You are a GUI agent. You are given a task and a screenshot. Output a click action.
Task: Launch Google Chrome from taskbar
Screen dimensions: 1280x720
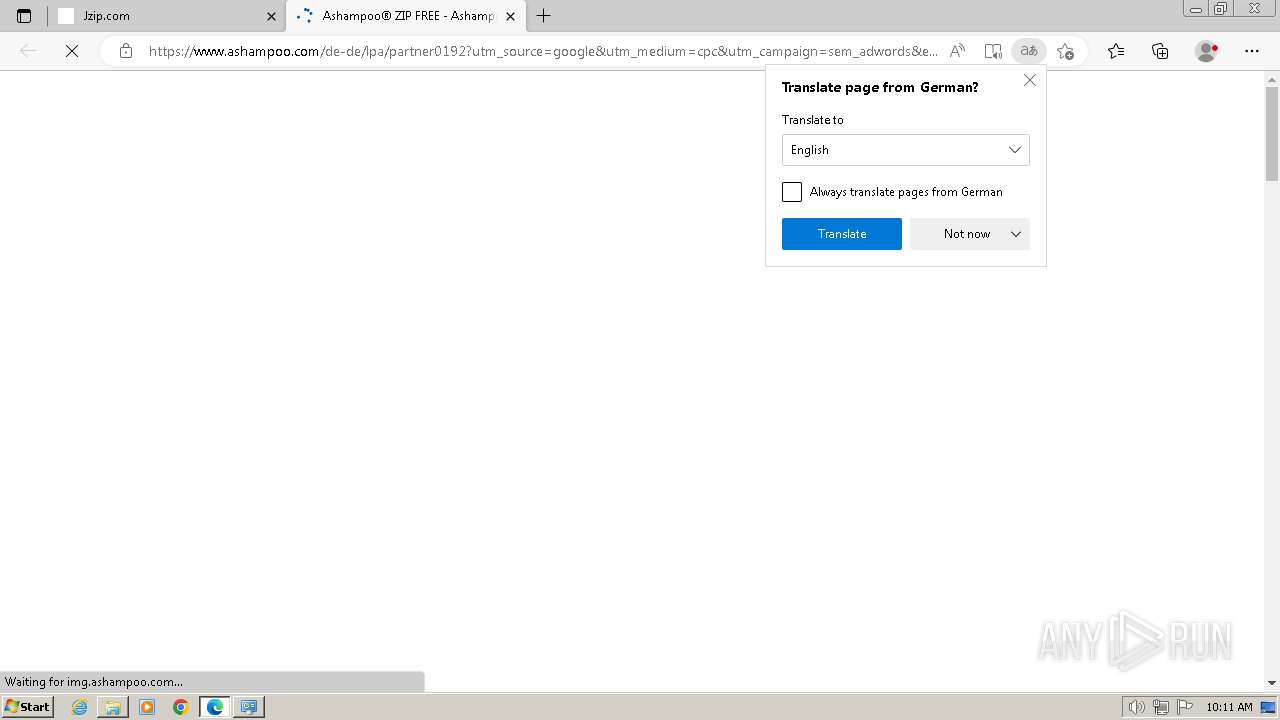(x=181, y=707)
